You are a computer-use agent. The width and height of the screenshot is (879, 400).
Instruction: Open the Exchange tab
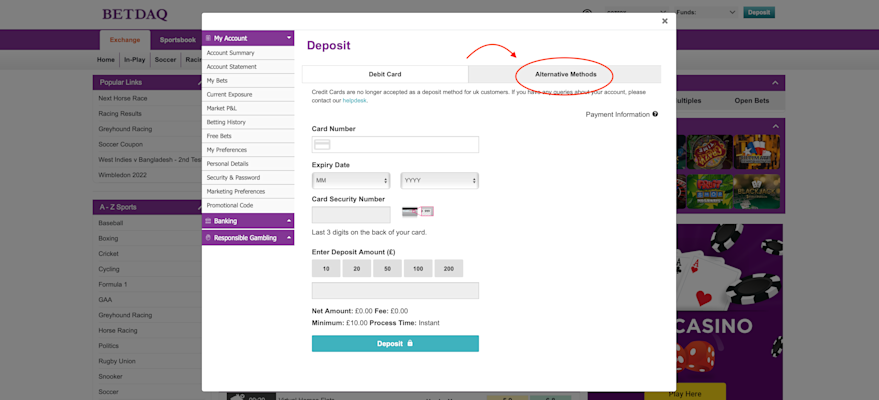[x=125, y=40]
